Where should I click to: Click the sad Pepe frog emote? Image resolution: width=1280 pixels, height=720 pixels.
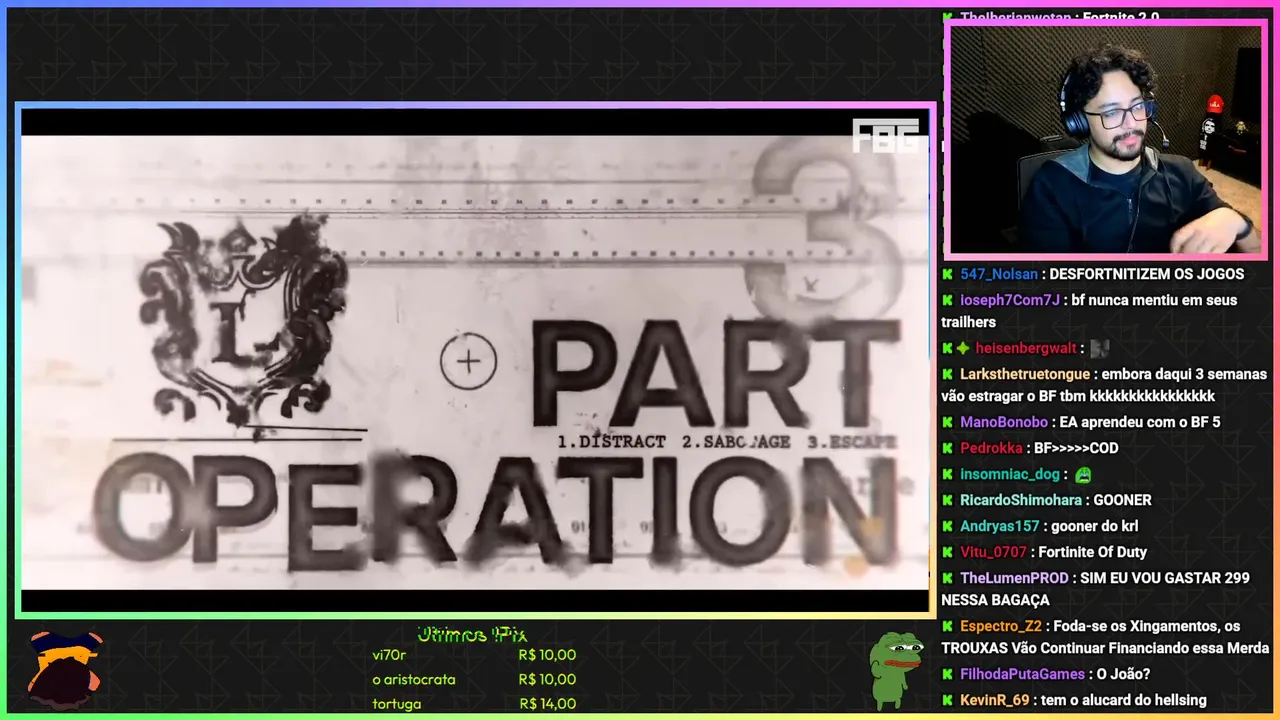point(895,669)
